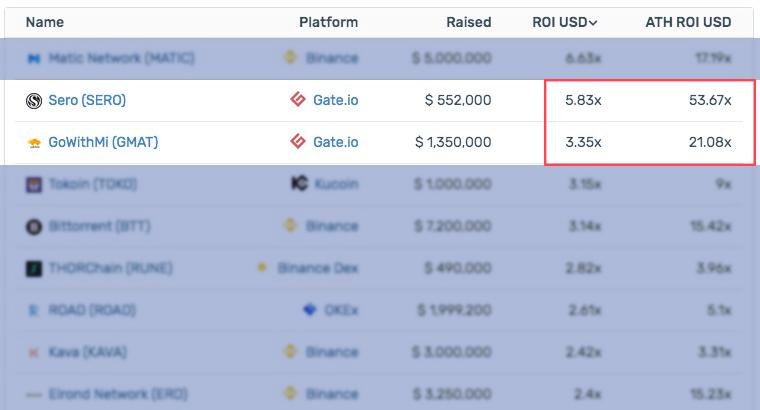The image size is (760, 410).
Task: Click the $ 490,000 raised value
Action: [458, 268]
